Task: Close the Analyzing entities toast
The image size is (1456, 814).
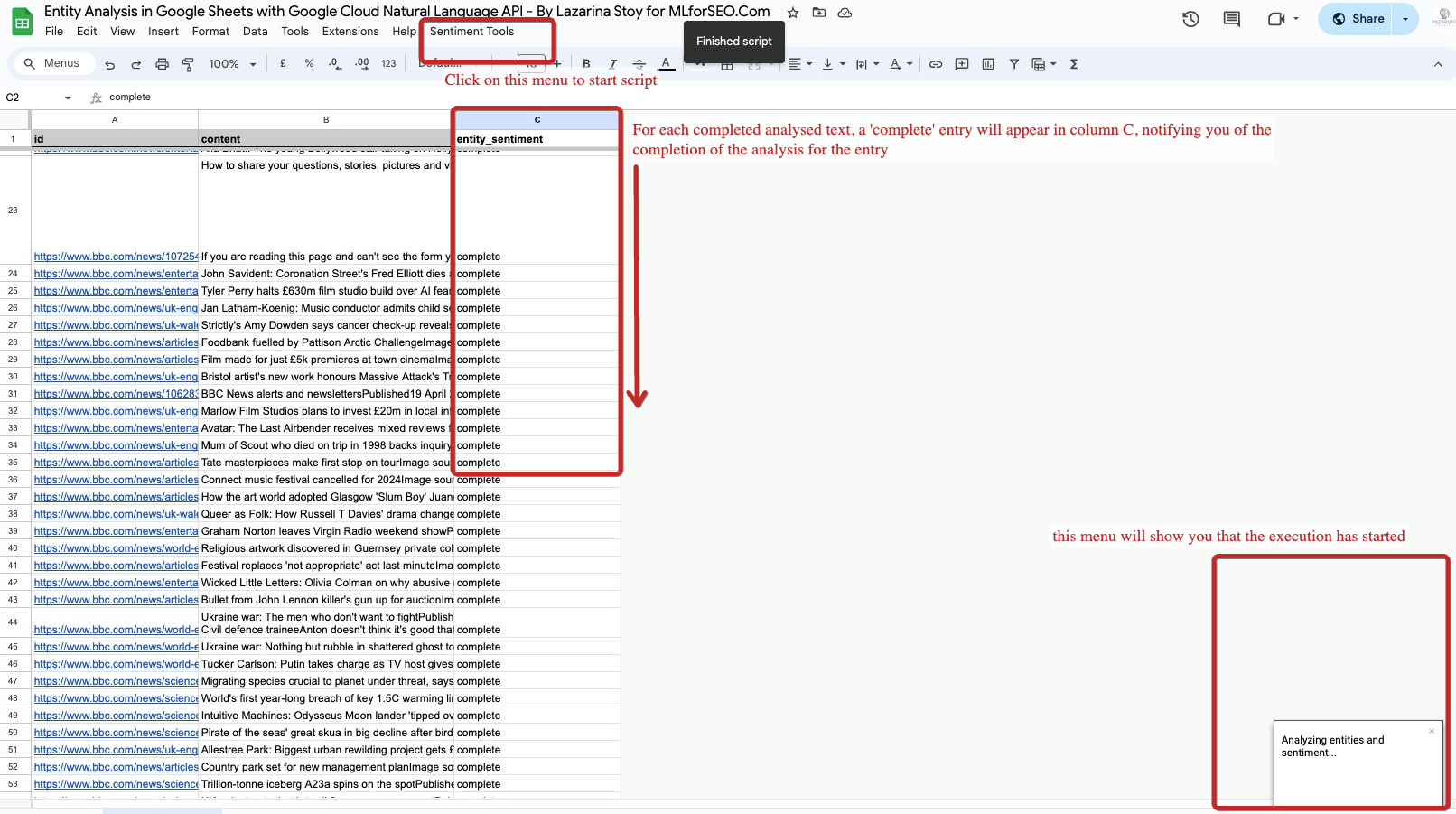Action: [1432, 731]
